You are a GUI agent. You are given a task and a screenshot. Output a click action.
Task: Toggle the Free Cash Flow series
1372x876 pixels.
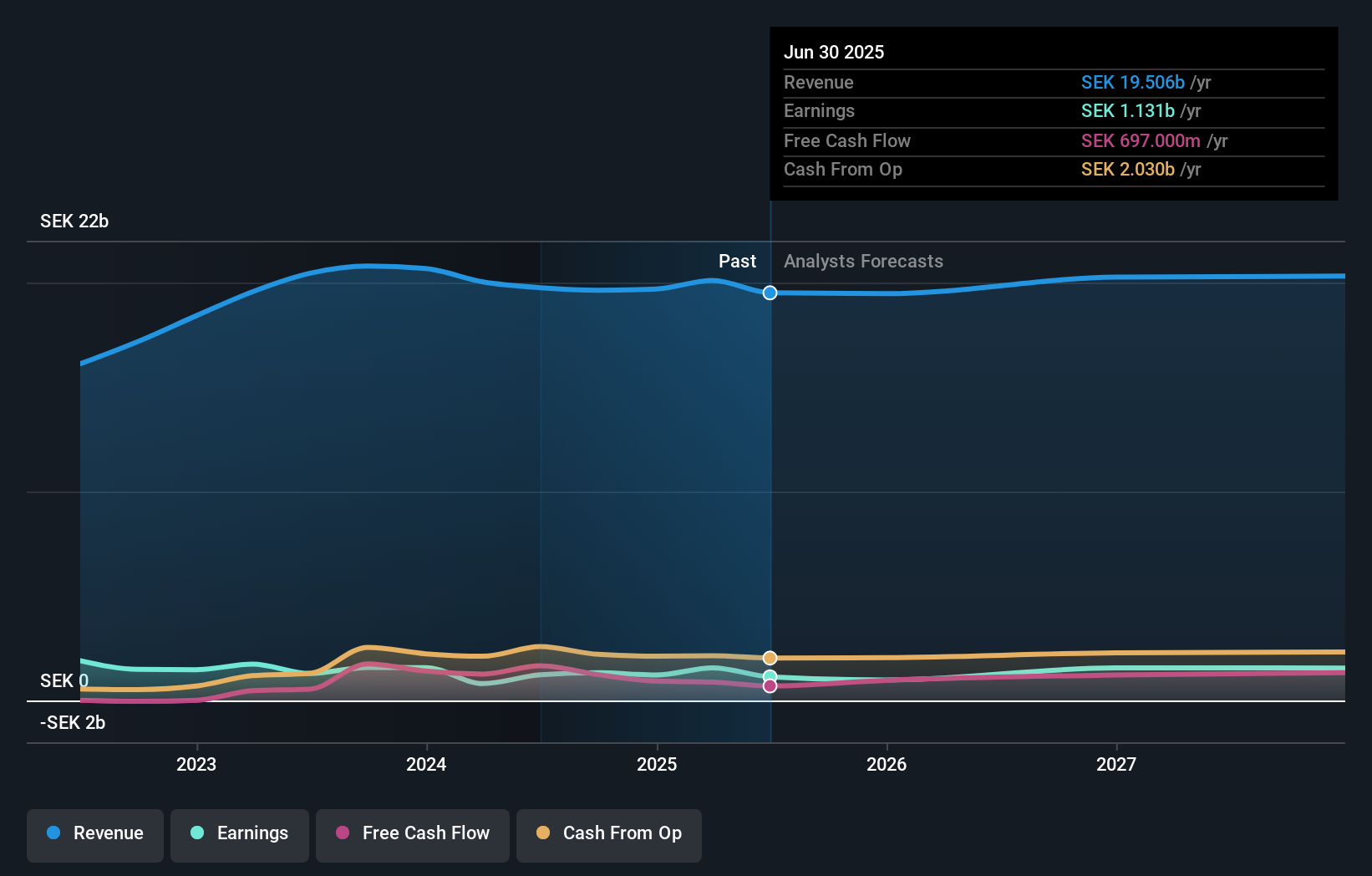412,835
